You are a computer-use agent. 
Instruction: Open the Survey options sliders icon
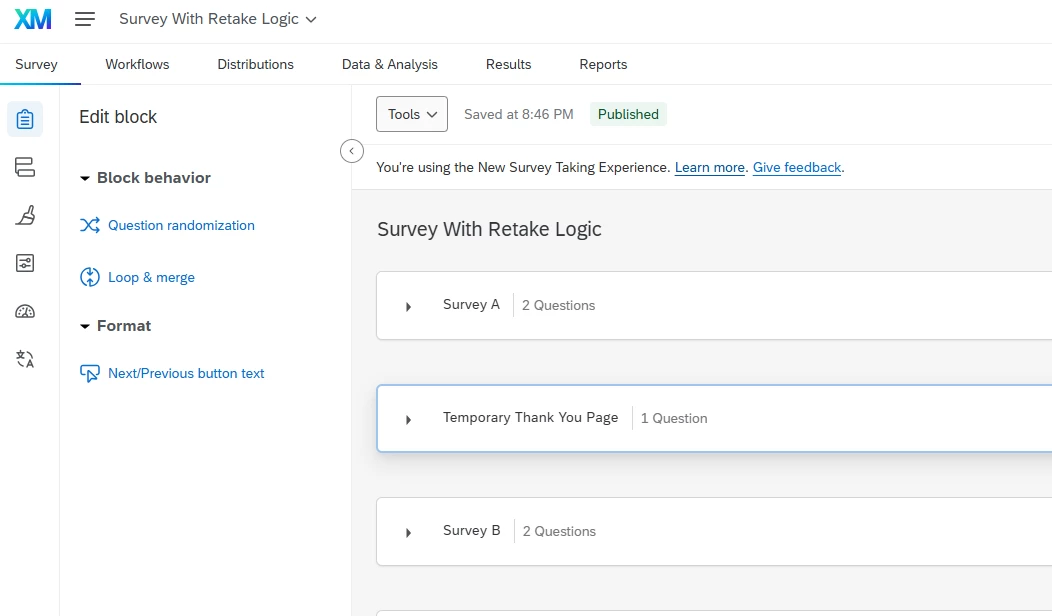click(x=25, y=263)
